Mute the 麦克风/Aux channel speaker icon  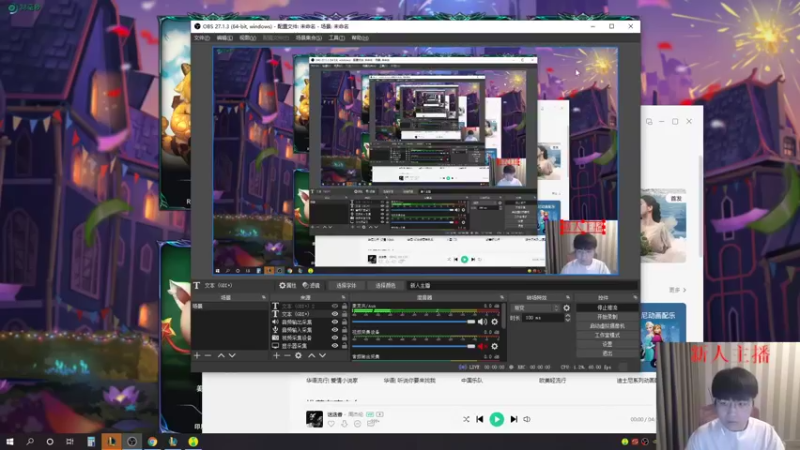click(482, 321)
